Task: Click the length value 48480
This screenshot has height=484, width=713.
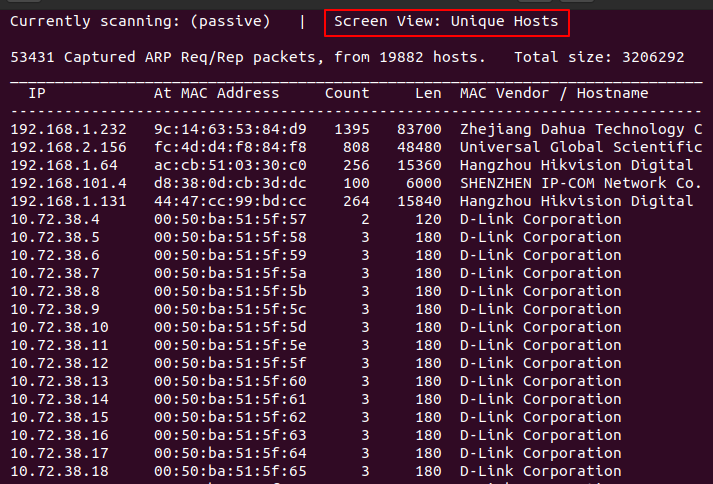Action: (x=419, y=147)
